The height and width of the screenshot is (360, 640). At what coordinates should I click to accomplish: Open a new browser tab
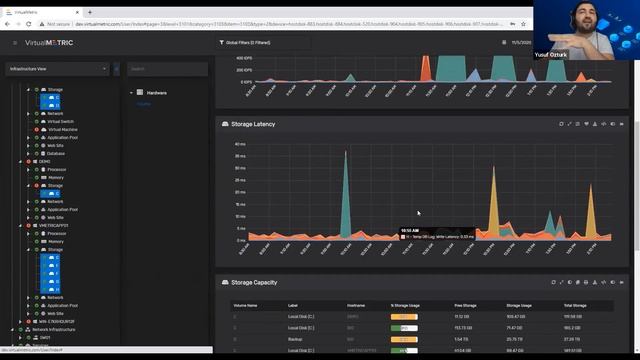[90, 12]
